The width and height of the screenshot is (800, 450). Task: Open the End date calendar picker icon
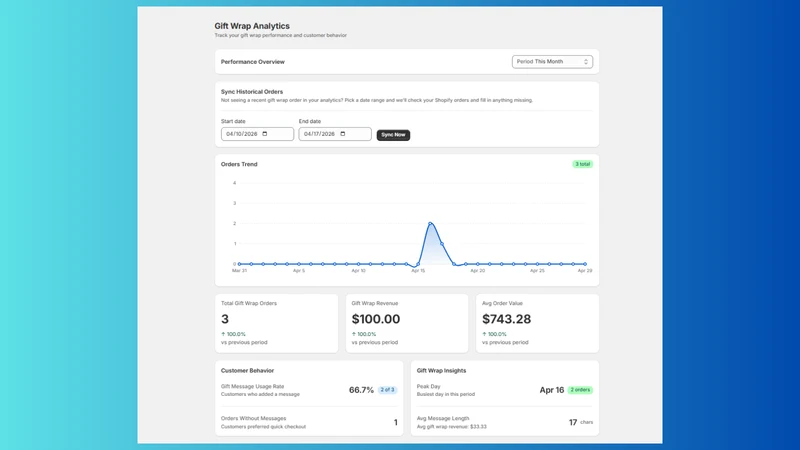point(343,134)
